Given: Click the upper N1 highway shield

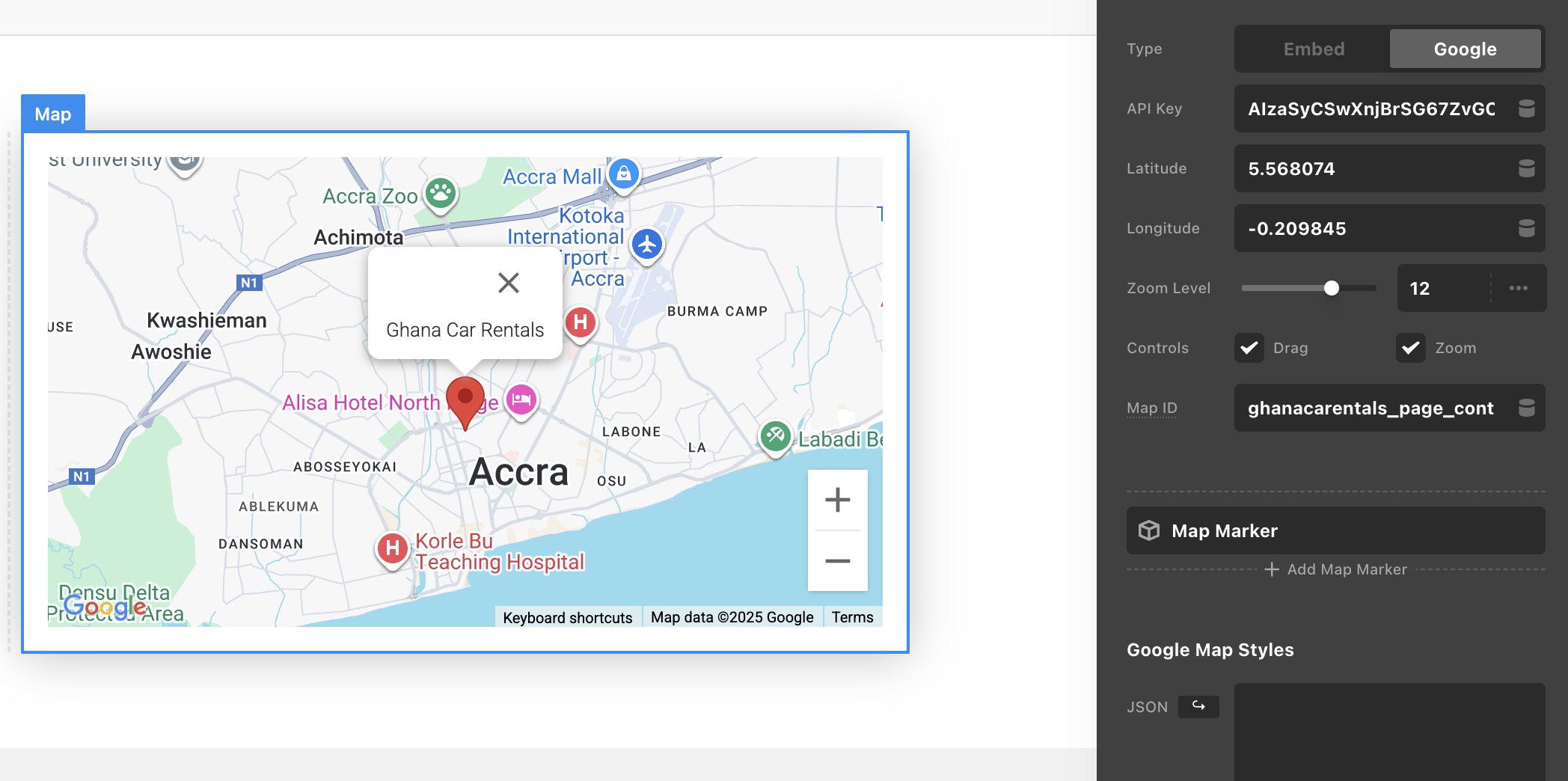Looking at the screenshot, I should tap(249, 283).
